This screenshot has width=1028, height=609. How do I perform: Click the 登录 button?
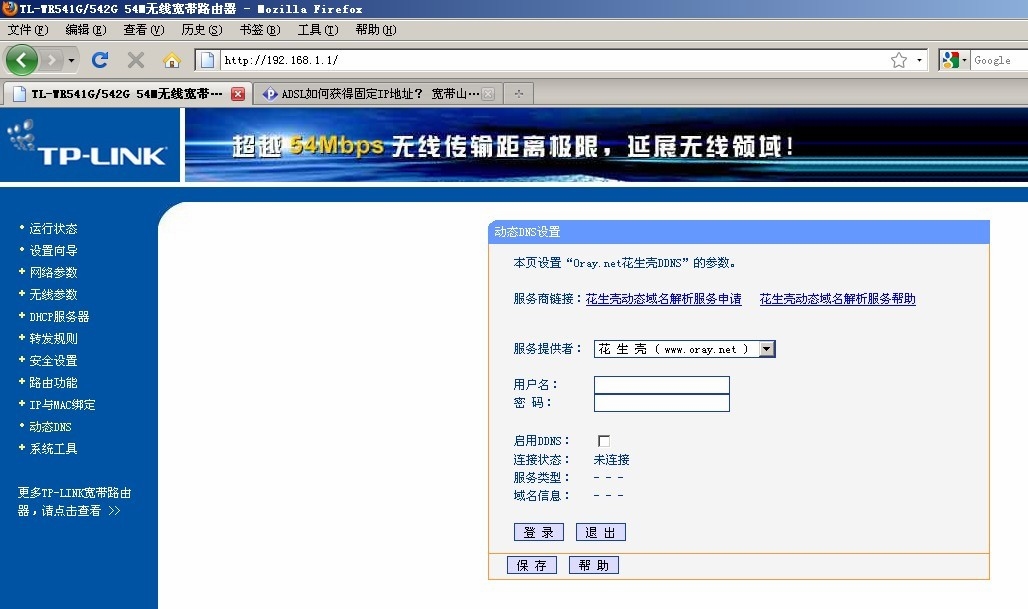[539, 532]
